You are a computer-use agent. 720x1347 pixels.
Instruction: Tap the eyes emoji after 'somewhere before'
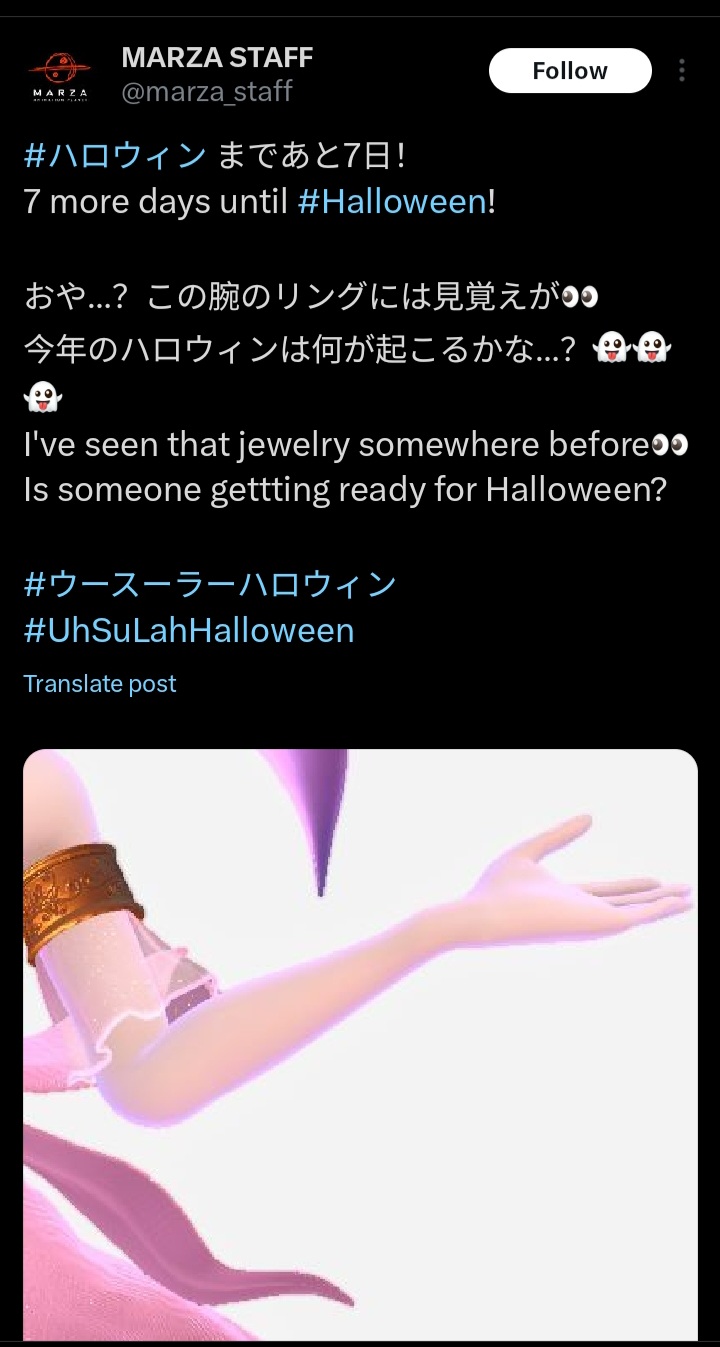click(x=670, y=445)
